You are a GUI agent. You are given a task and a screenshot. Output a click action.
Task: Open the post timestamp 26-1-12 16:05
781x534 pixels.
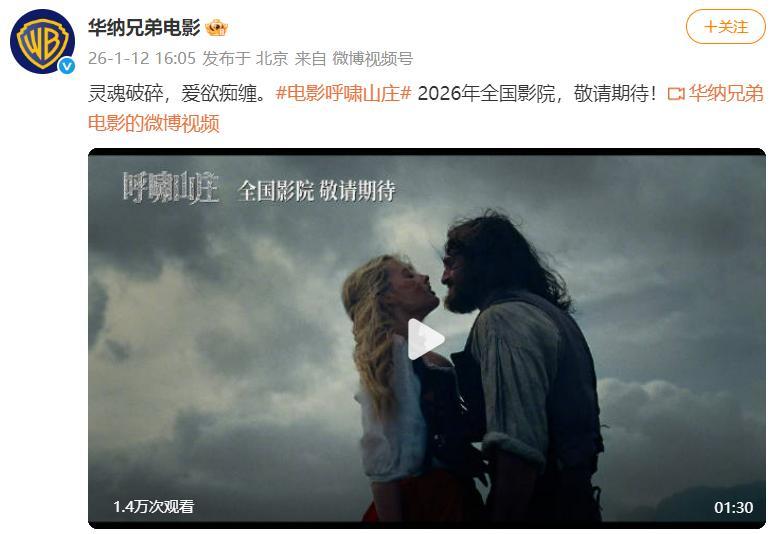click(142, 59)
